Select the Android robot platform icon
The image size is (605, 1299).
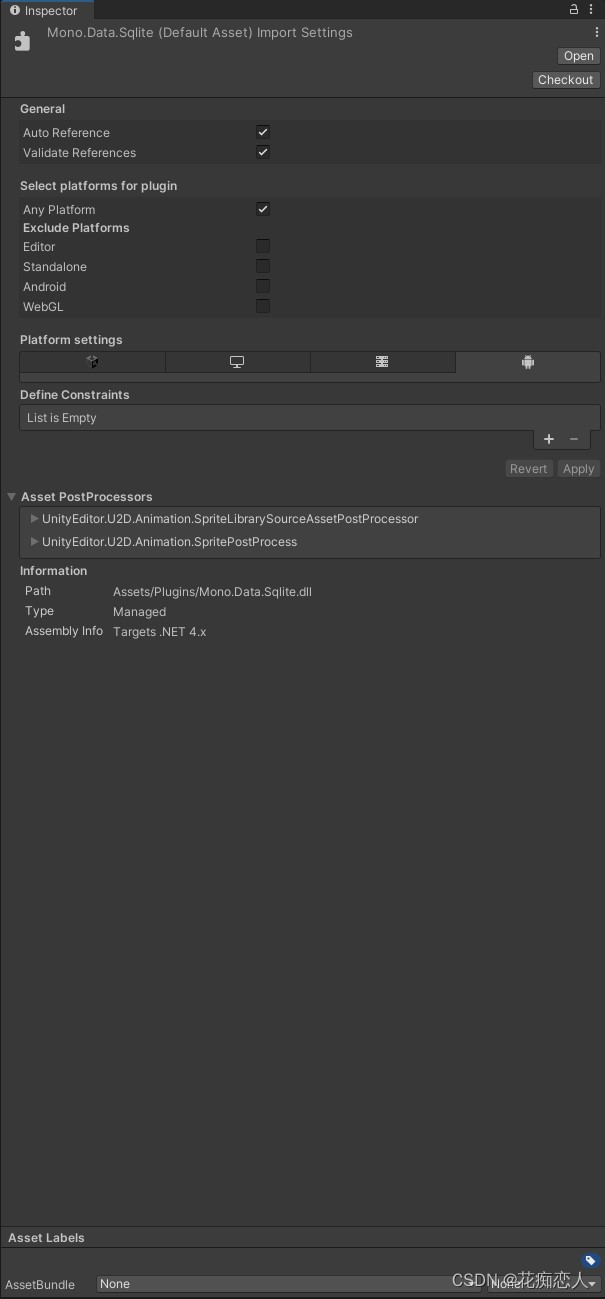528,361
